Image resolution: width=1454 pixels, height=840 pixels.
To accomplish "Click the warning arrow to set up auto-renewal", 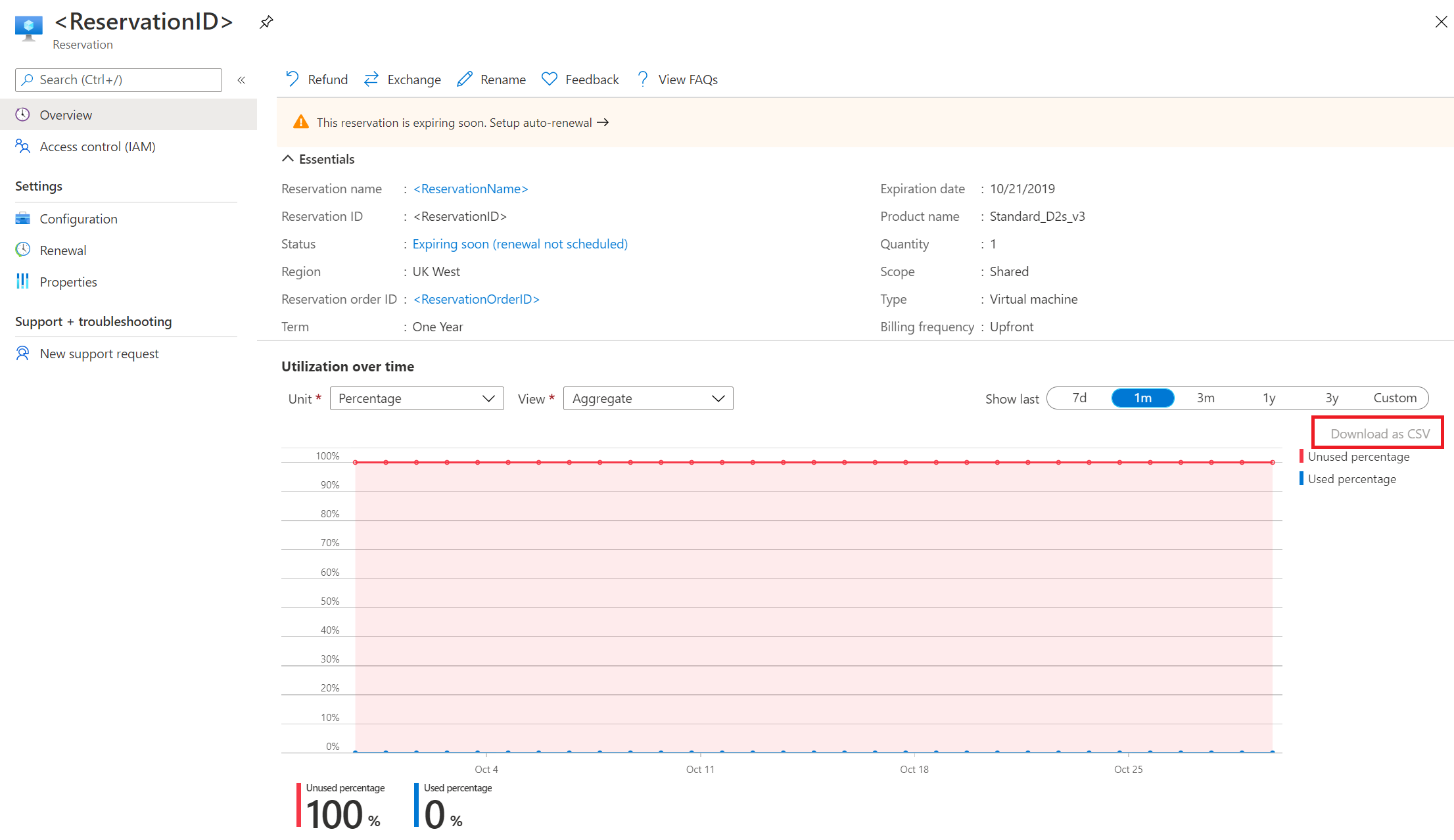I will click(x=603, y=122).
